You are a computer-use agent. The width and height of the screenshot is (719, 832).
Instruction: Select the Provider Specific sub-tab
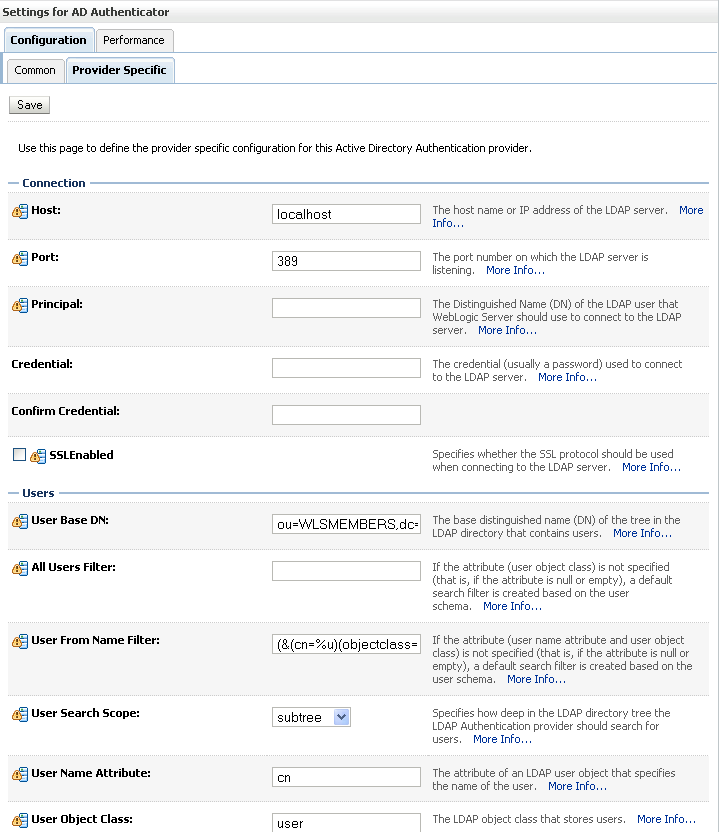(119, 71)
